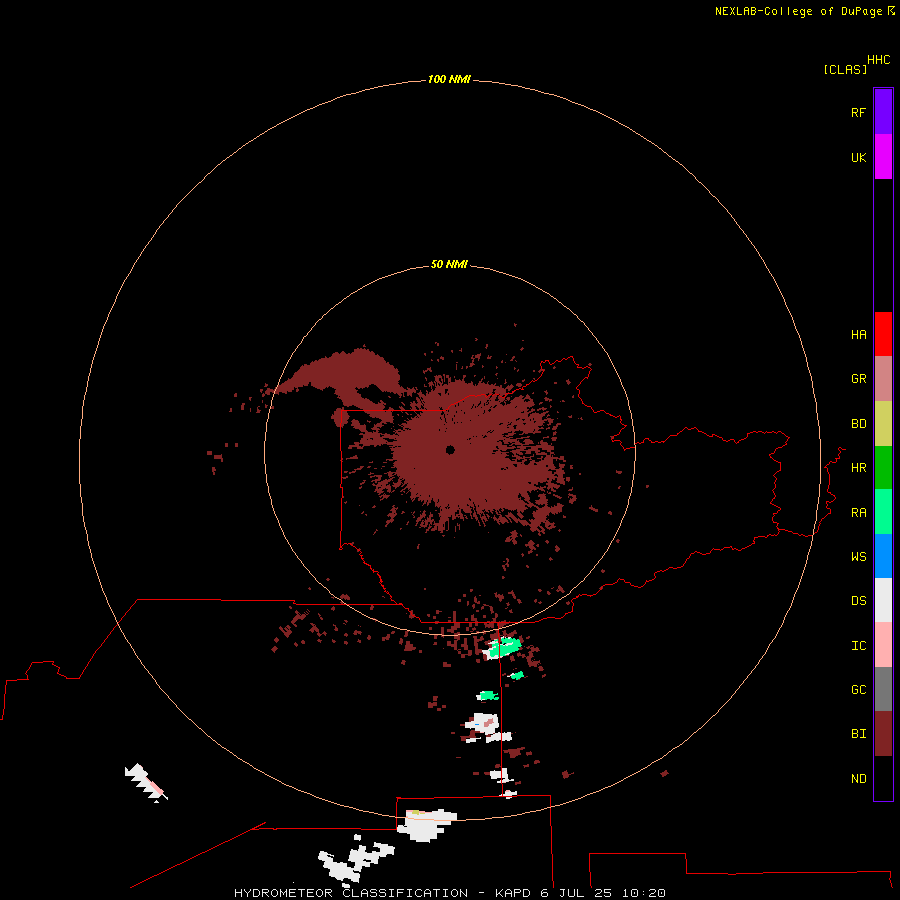Click the HR legend label
Screen dimensions: 900x900
(x=859, y=468)
